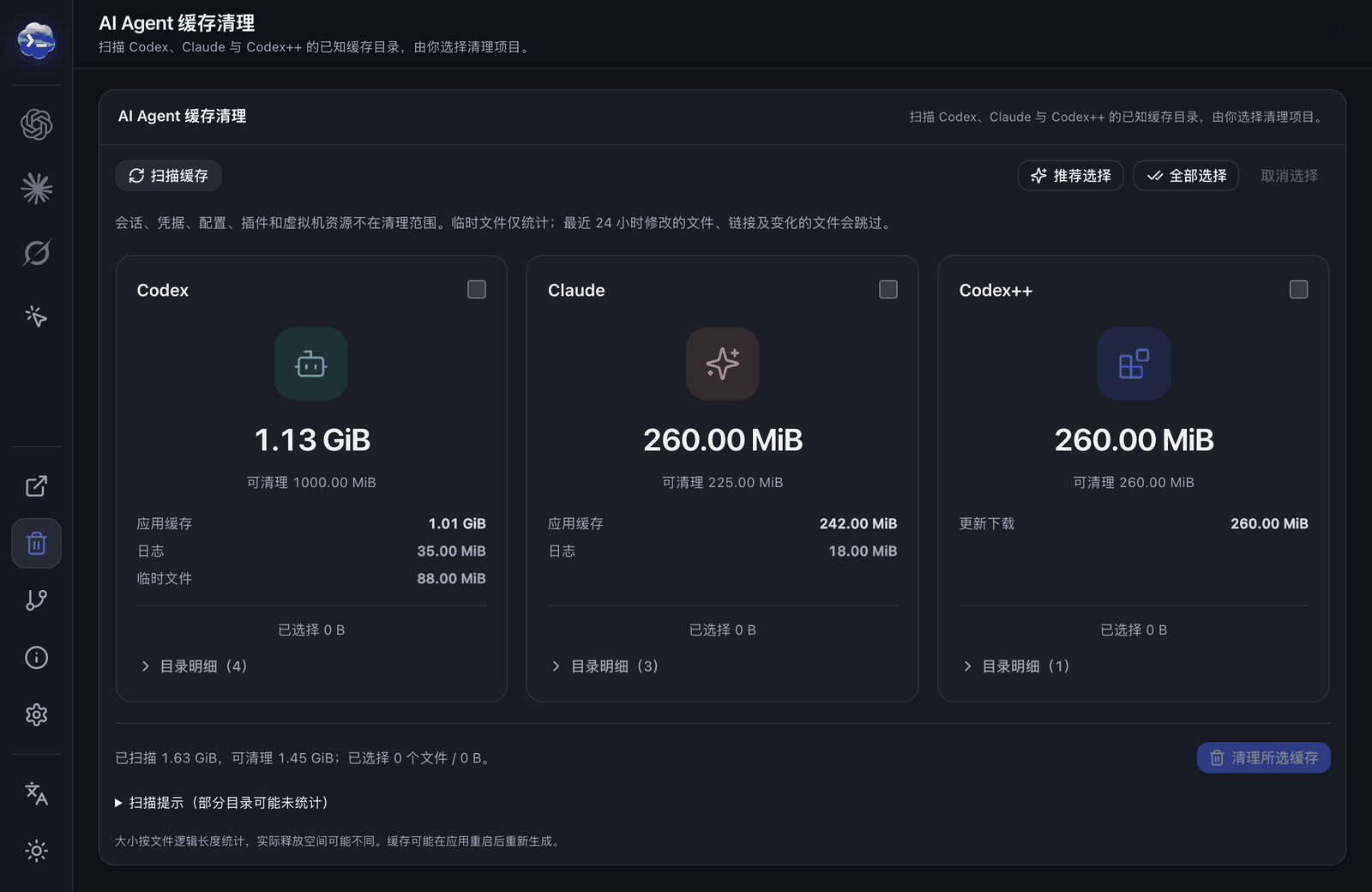
Task: Click 可清理 225.00 MiB text
Action: click(x=722, y=483)
